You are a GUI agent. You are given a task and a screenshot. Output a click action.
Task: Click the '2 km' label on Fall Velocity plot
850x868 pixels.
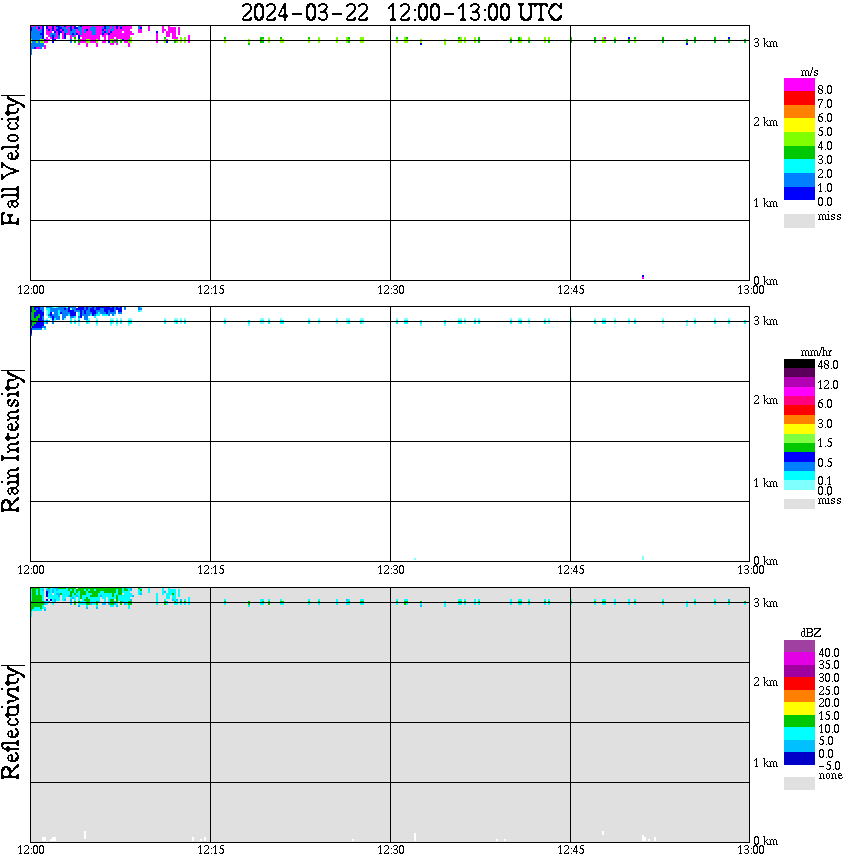tap(765, 122)
